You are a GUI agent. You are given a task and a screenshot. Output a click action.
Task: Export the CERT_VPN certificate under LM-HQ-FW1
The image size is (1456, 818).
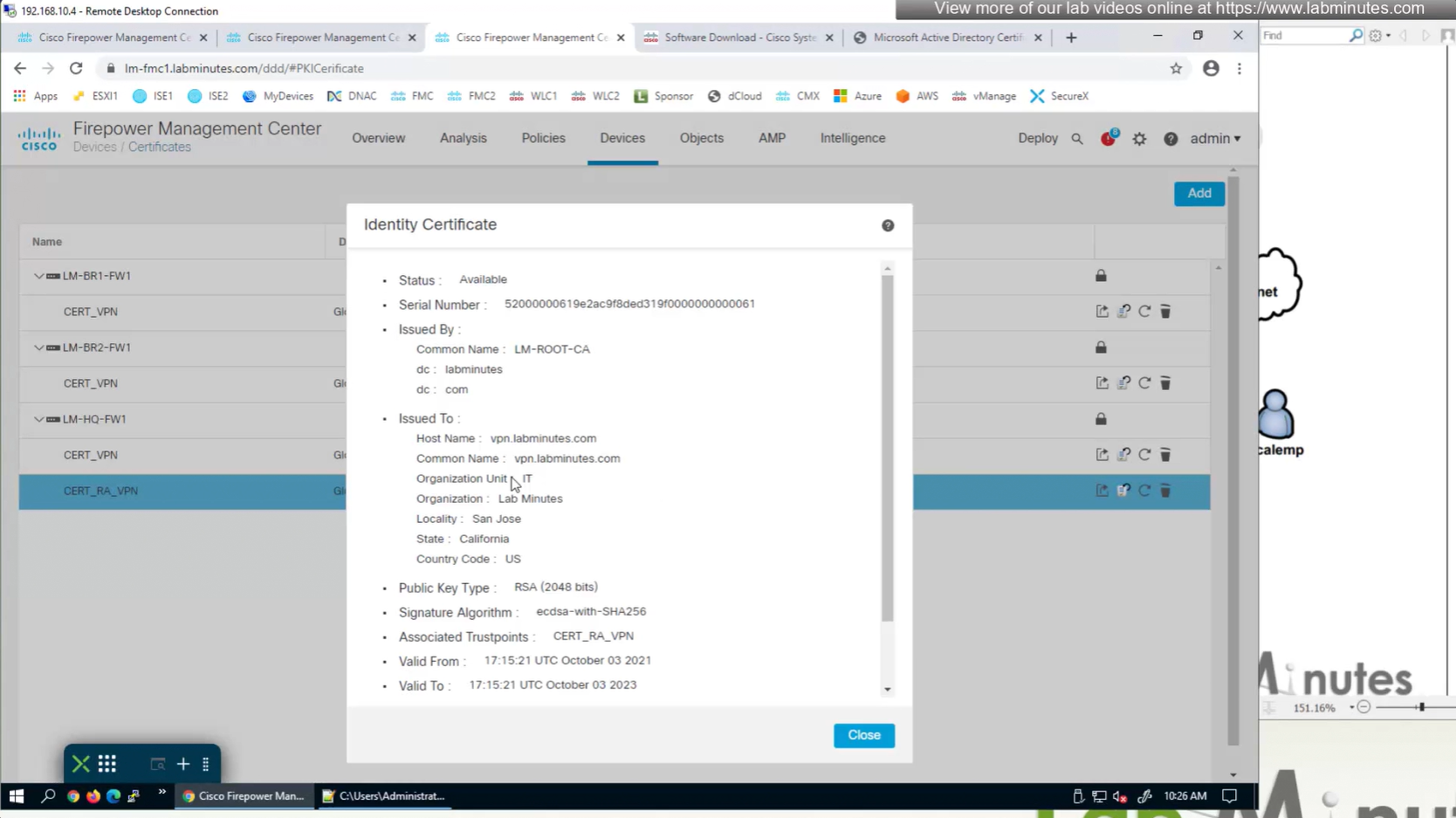pyautogui.click(x=1102, y=455)
